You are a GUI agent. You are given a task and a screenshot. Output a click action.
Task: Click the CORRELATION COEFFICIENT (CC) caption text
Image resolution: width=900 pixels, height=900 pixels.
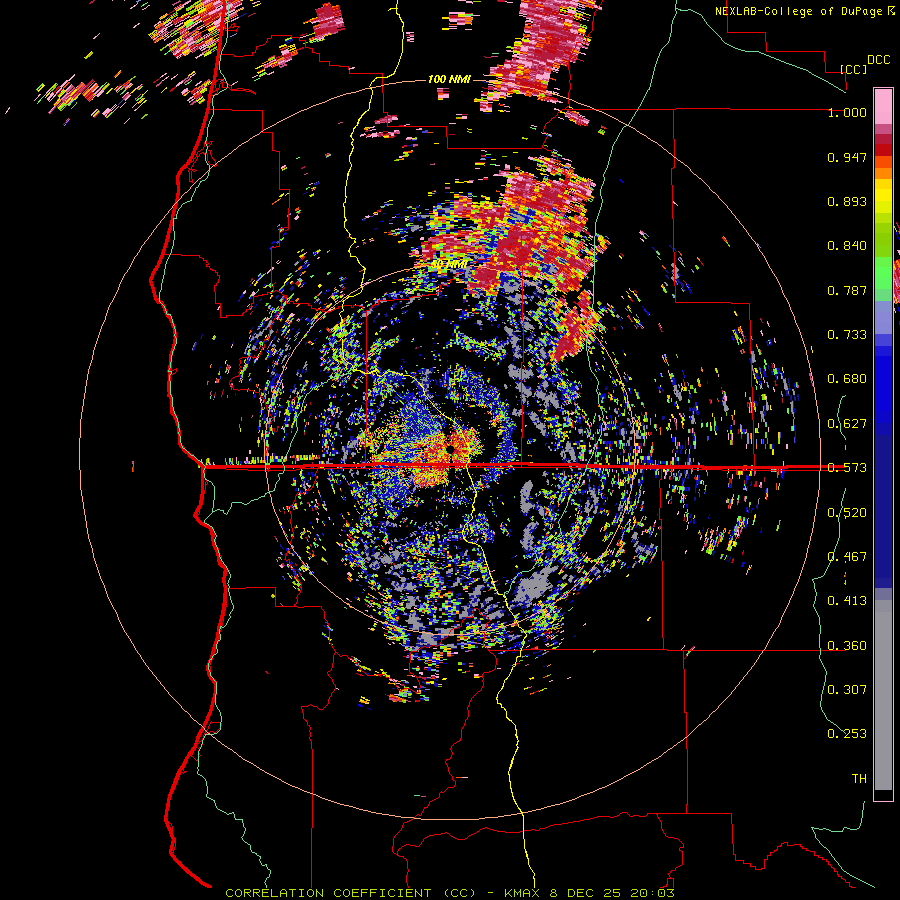pyautogui.click(x=350, y=893)
